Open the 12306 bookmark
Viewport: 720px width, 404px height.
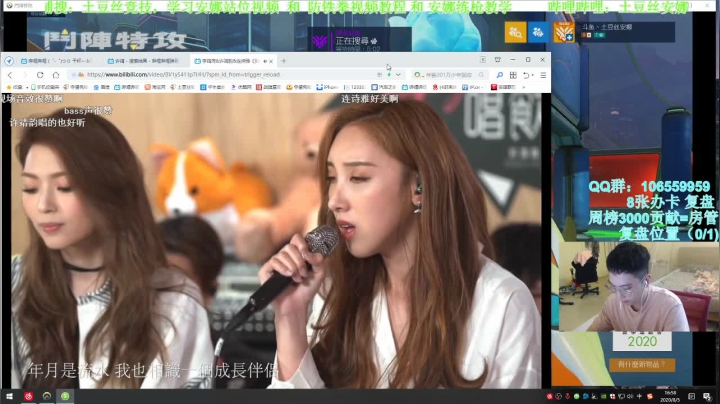354,87
